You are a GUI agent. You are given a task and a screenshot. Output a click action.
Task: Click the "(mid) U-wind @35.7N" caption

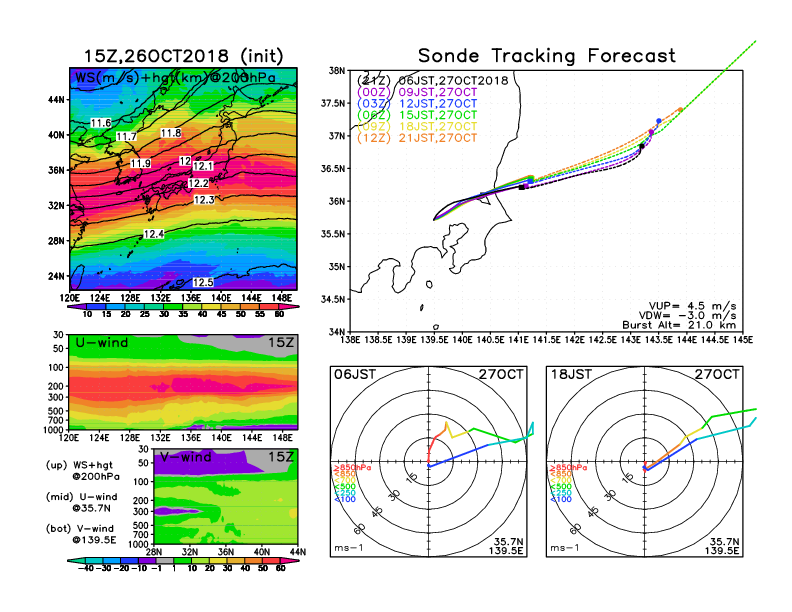(x=81, y=502)
